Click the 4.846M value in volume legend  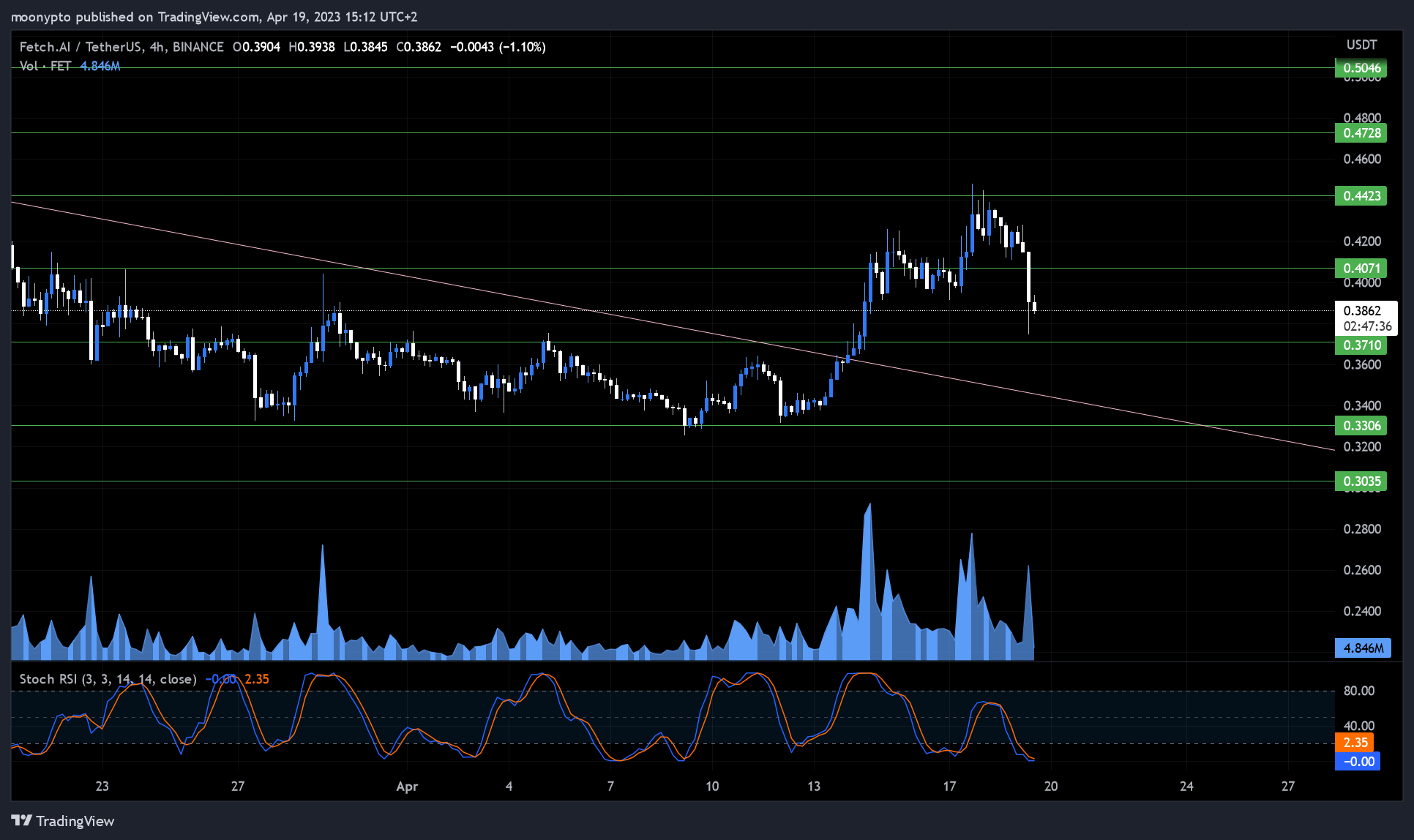[100, 66]
